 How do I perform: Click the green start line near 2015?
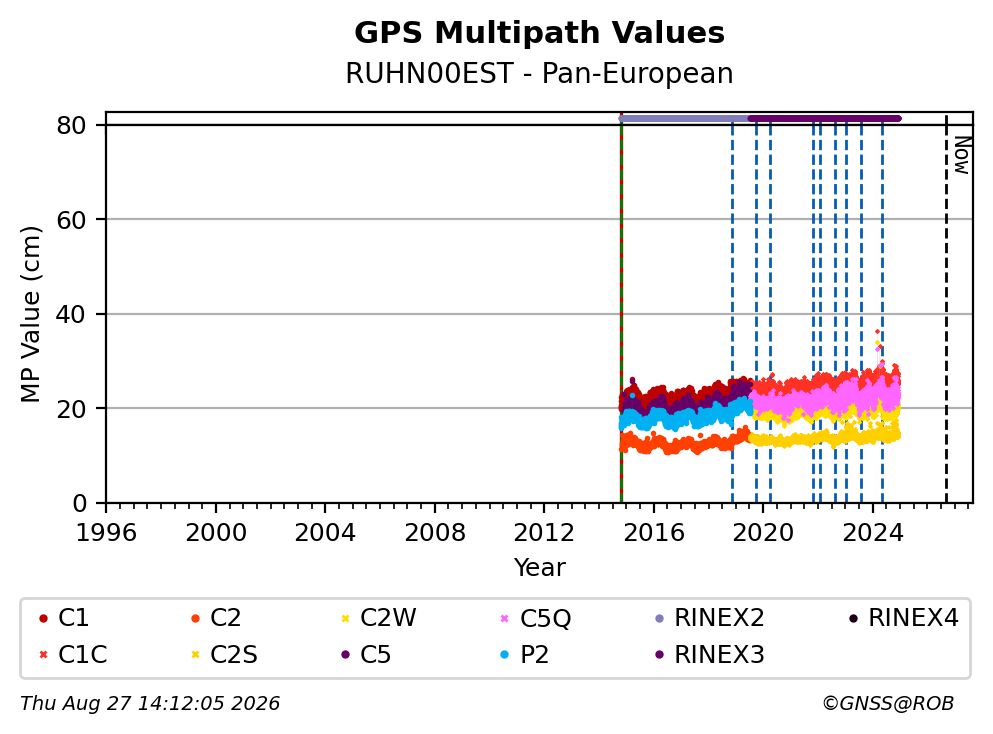(x=621, y=308)
